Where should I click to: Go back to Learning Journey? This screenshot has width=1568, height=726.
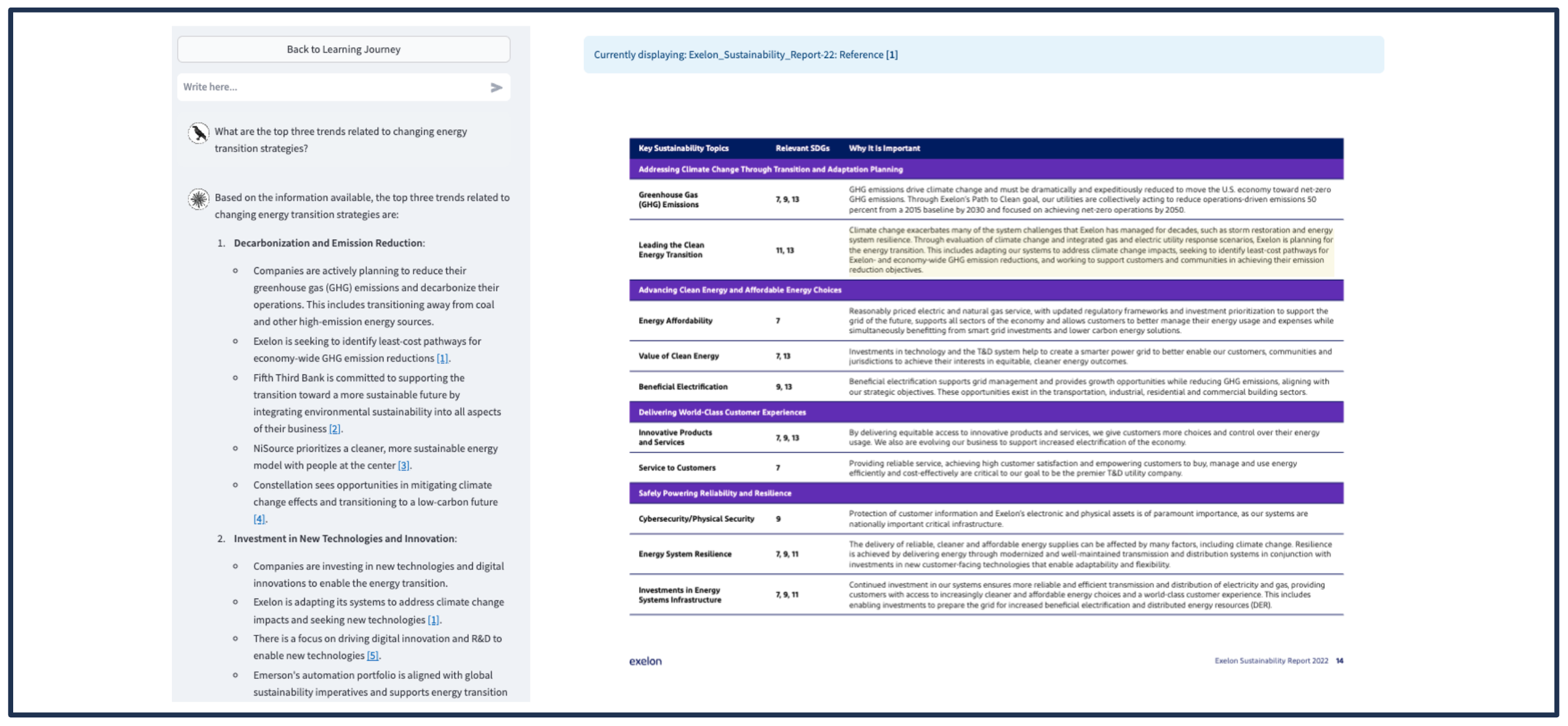click(x=343, y=49)
